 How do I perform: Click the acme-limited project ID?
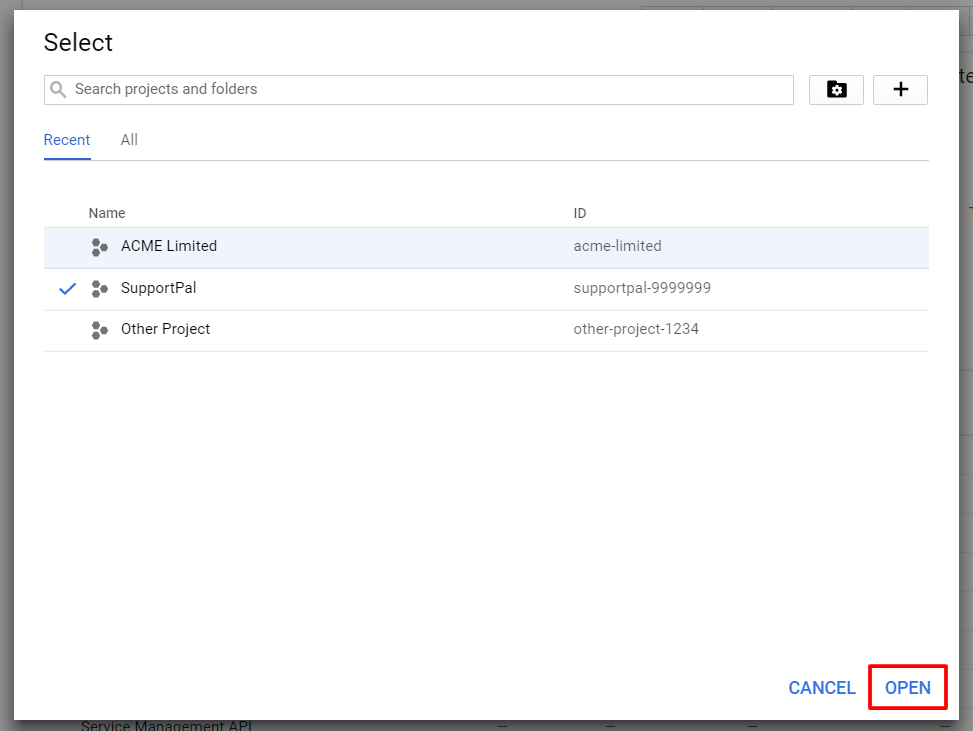(x=617, y=246)
